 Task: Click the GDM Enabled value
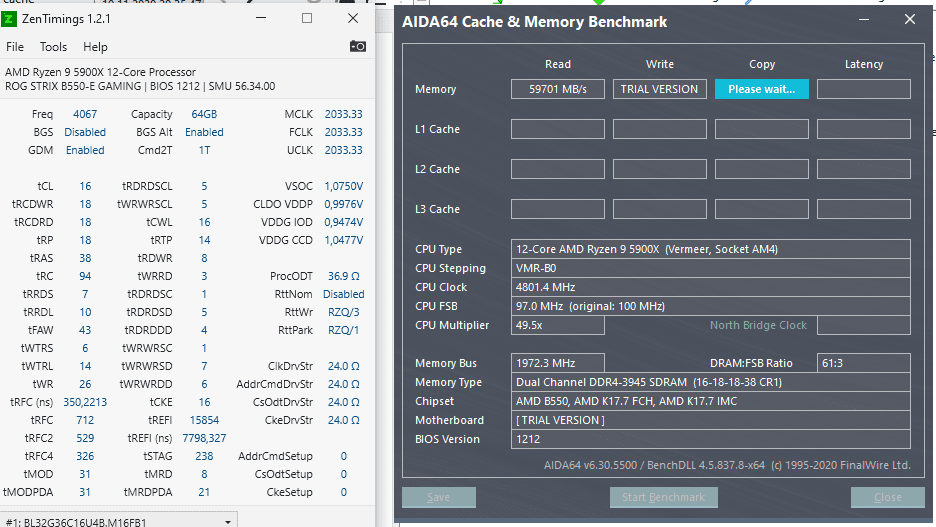point(85,150)
